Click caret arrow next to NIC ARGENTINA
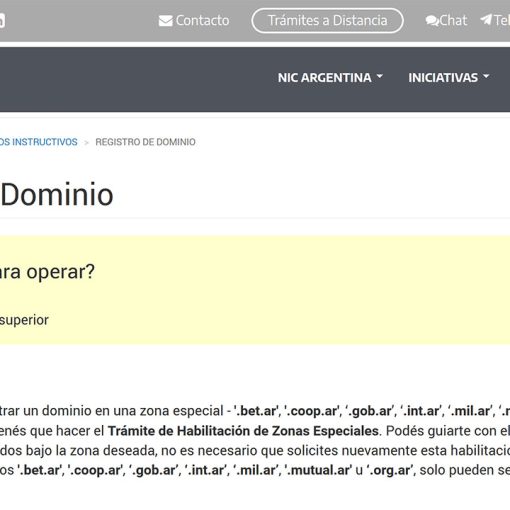The image size is (510, 510). tap(379, 76)
